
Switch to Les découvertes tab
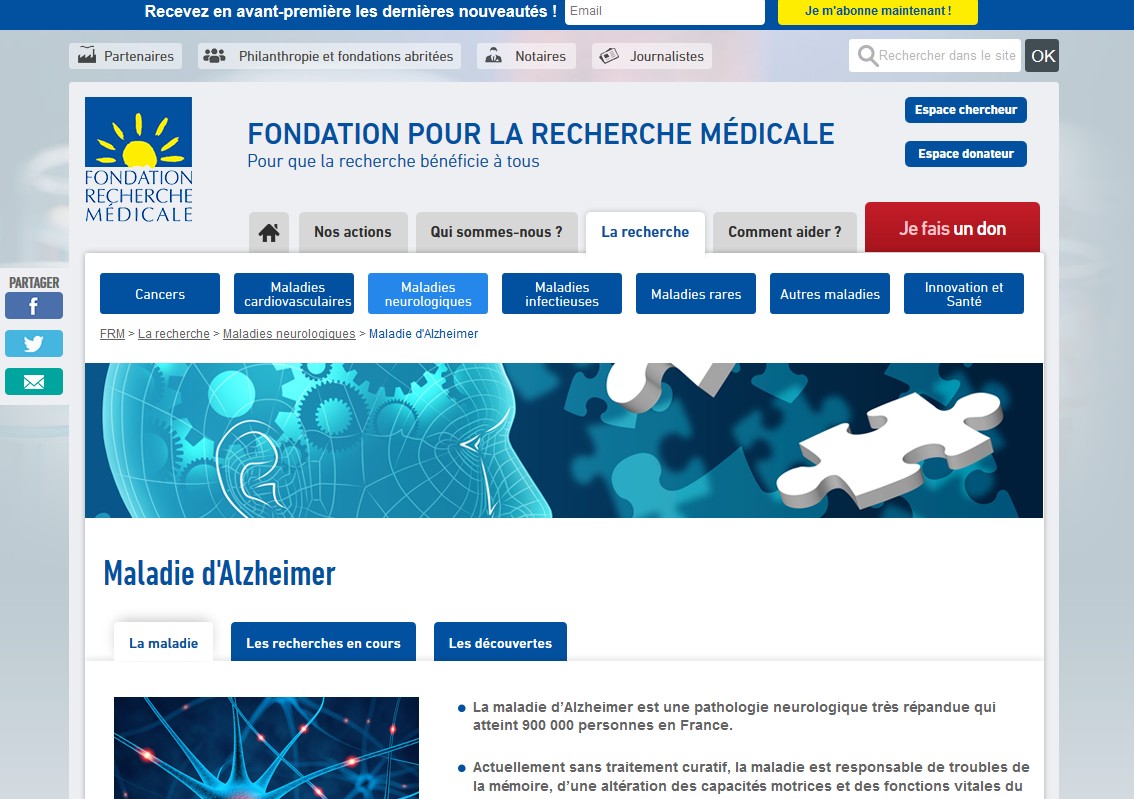(500, 642)
